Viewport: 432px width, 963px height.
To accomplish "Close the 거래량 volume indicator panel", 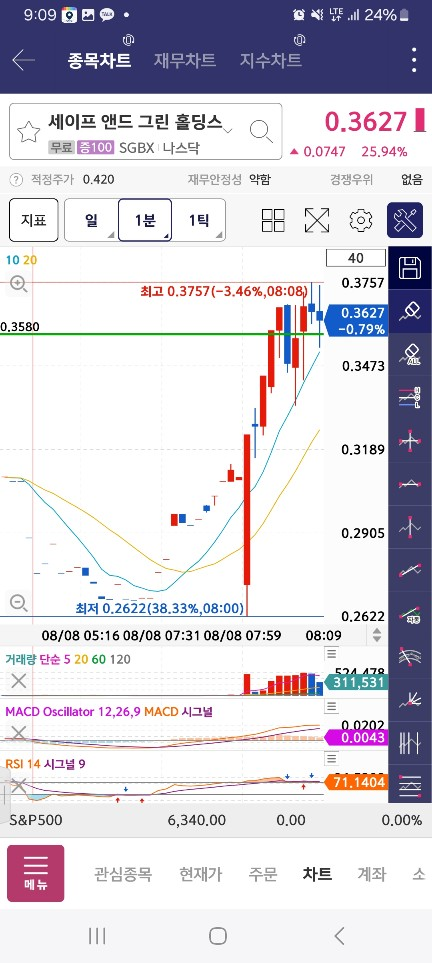I will point(19,680).
